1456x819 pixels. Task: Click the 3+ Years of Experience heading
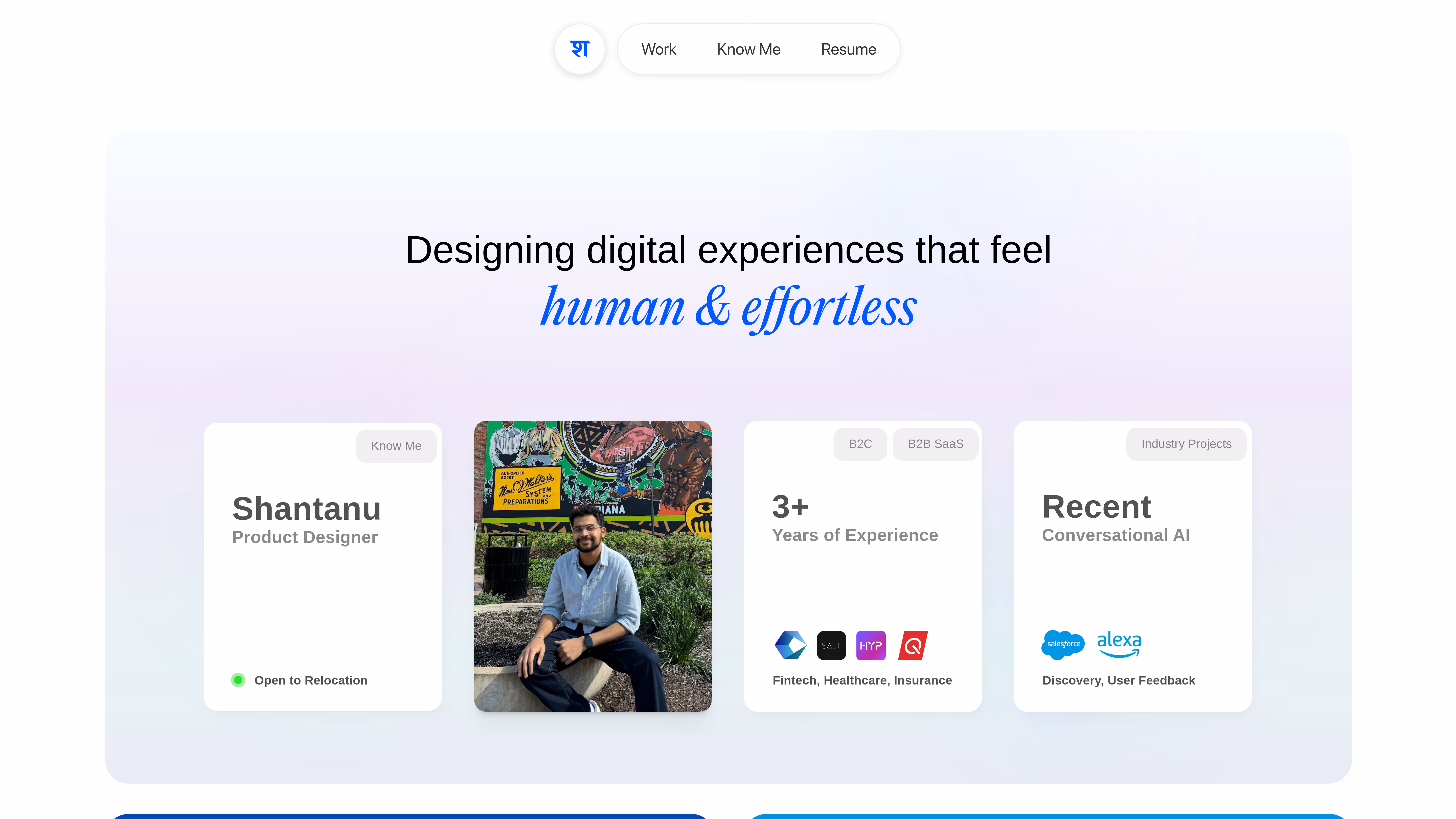coord(790,506)
